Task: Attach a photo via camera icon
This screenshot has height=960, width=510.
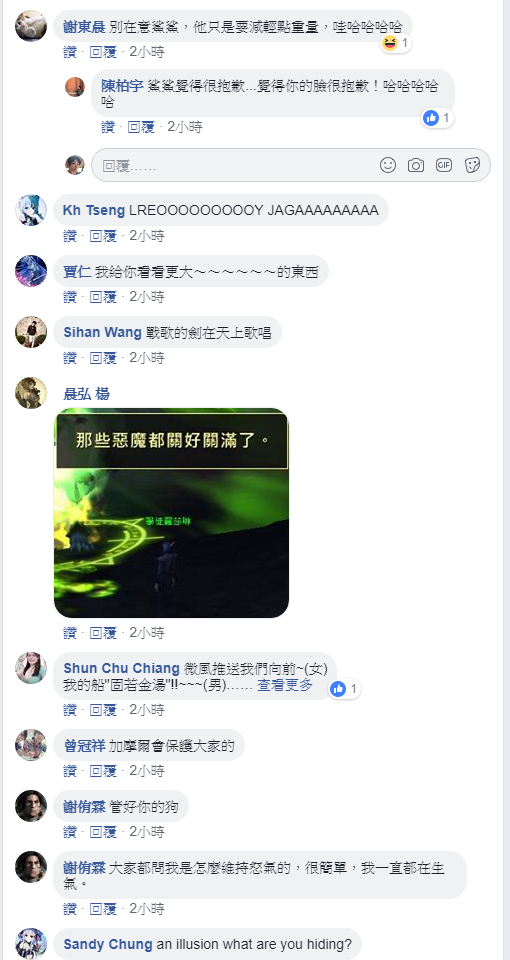Action: [416, 165]
